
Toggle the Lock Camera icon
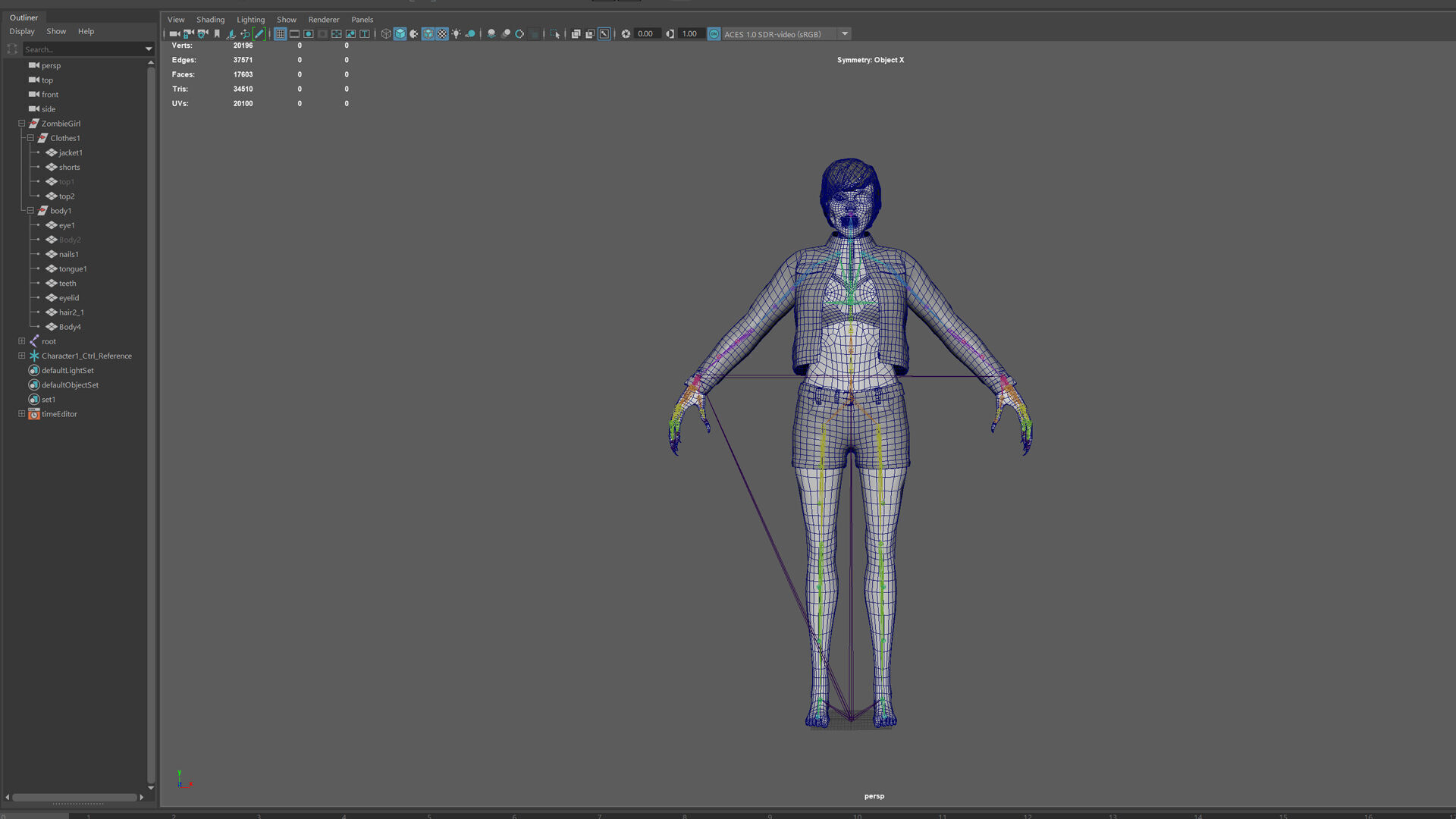click(189, 34)
